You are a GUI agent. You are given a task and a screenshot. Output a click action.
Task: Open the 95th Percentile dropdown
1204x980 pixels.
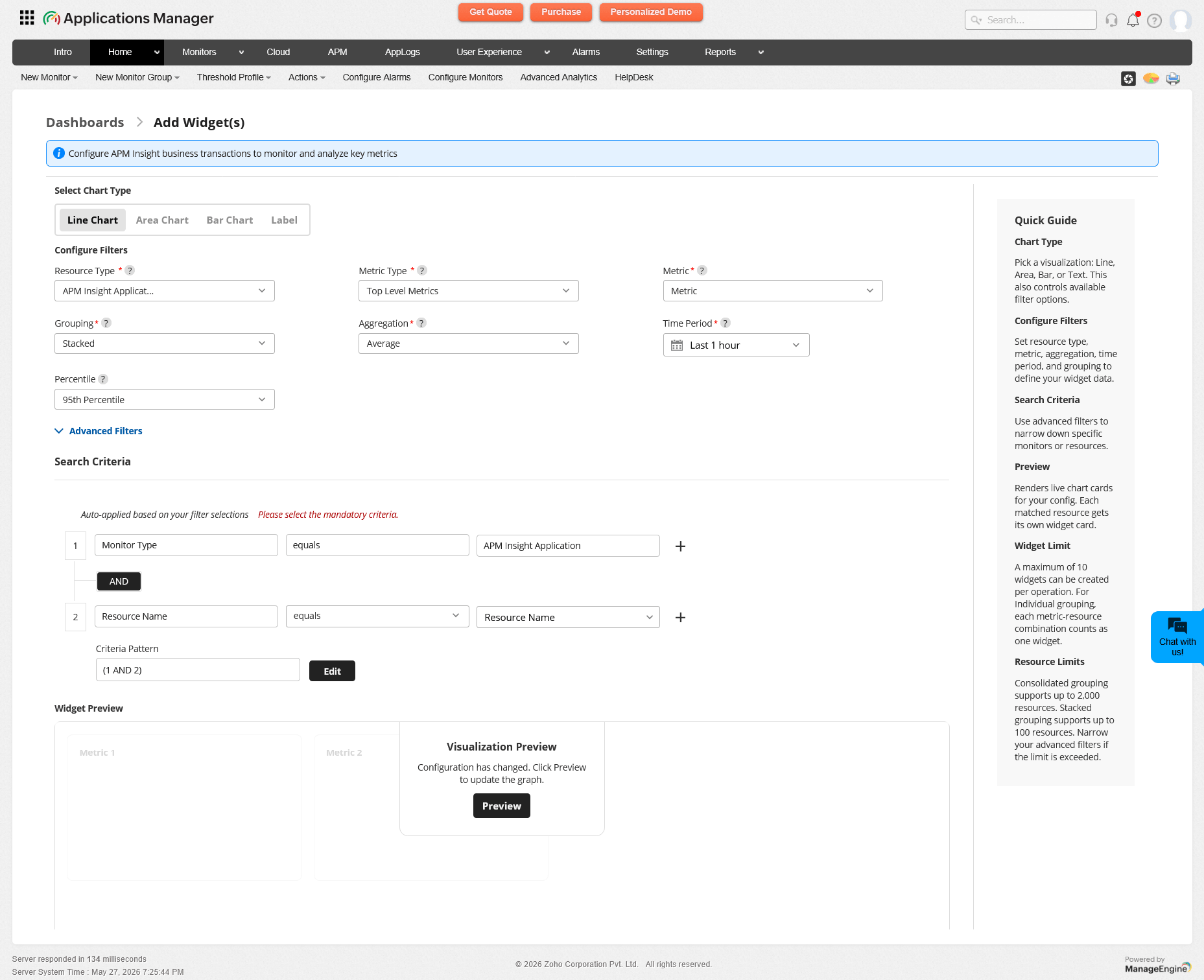point(165,399)
